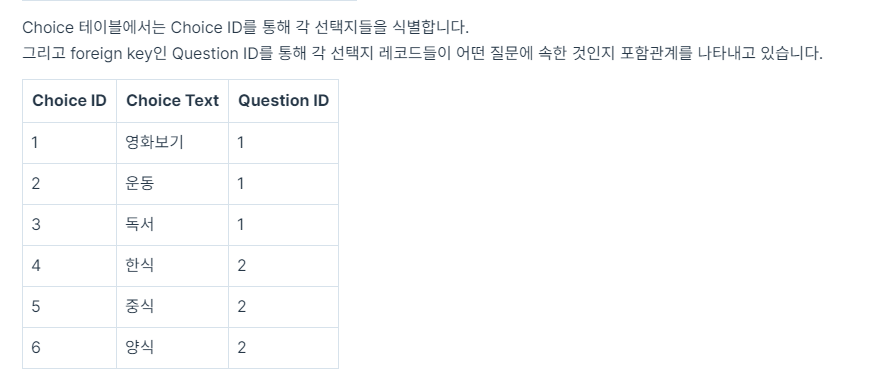Click Choice ID cell with value 6
This screenshot has width=882, height=378.
[69, 348]
